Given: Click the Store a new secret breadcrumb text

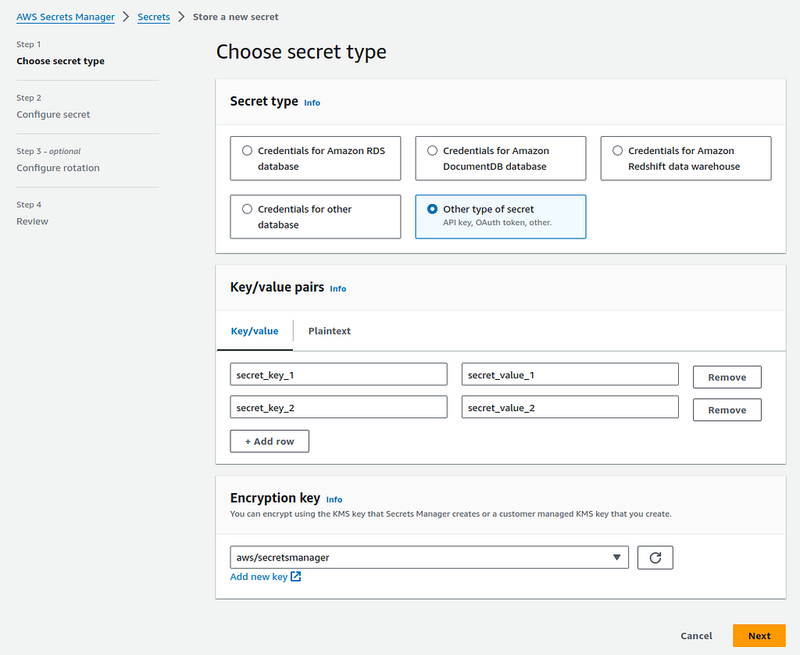Looking at the screenshot, I should [x=236, y=17].
